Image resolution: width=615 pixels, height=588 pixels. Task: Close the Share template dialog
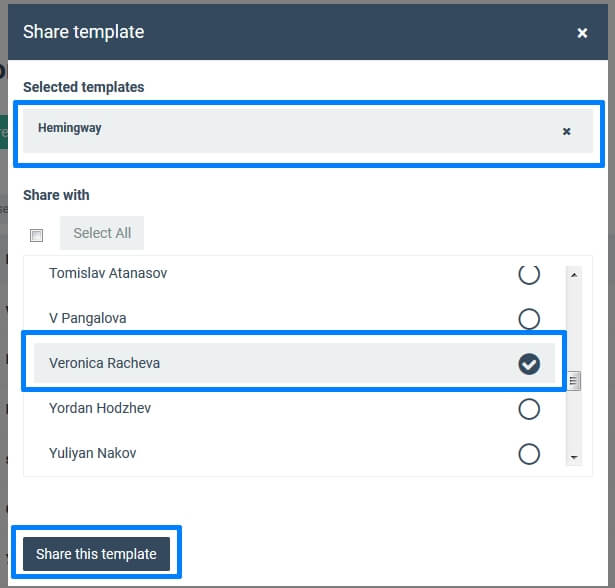point(582,33)
